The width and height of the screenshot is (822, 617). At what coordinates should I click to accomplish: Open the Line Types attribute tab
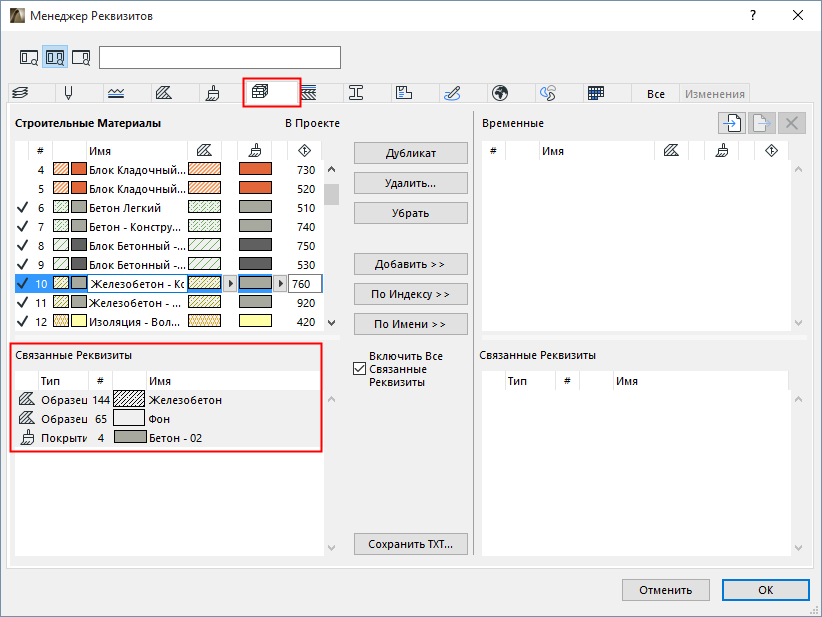coord(116,93)
